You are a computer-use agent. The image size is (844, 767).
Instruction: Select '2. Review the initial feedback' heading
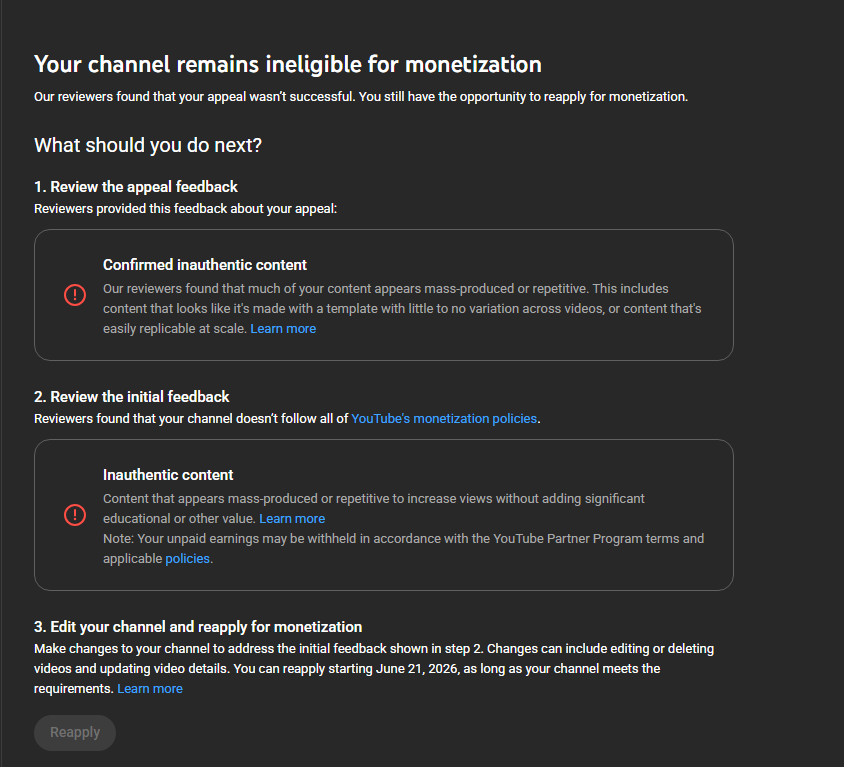tap(132, 397)
